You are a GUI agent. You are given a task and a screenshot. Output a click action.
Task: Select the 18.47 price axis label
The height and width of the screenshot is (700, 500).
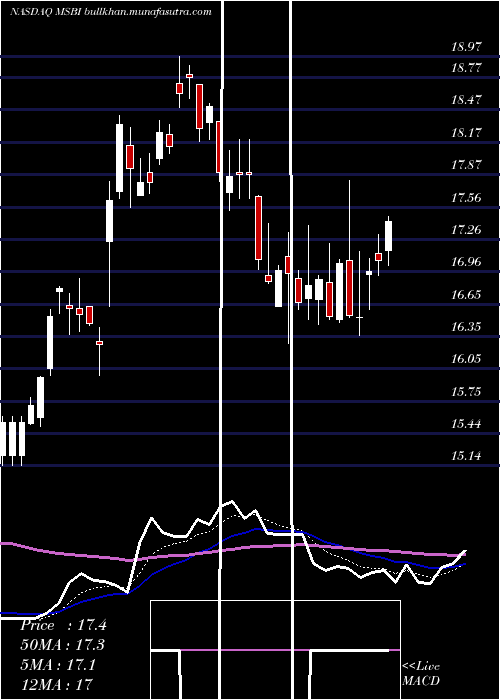[467, 100]
